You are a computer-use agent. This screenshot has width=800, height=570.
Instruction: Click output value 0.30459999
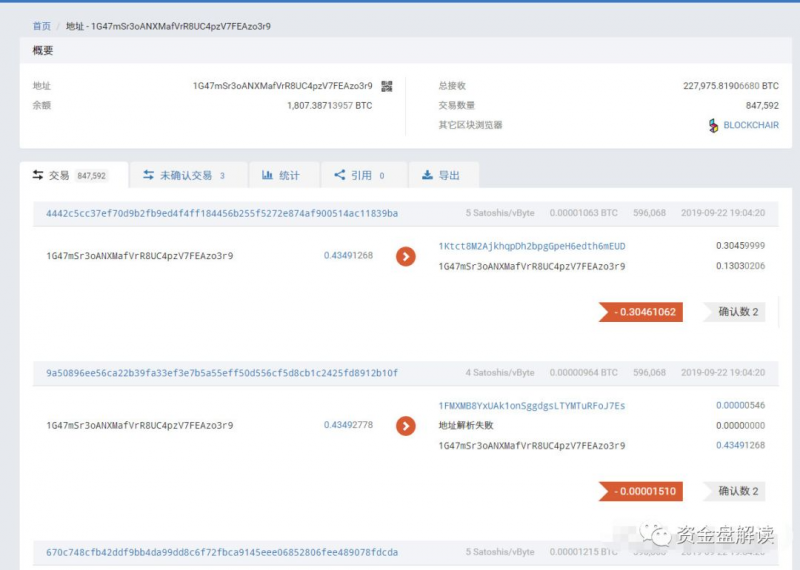740,245
